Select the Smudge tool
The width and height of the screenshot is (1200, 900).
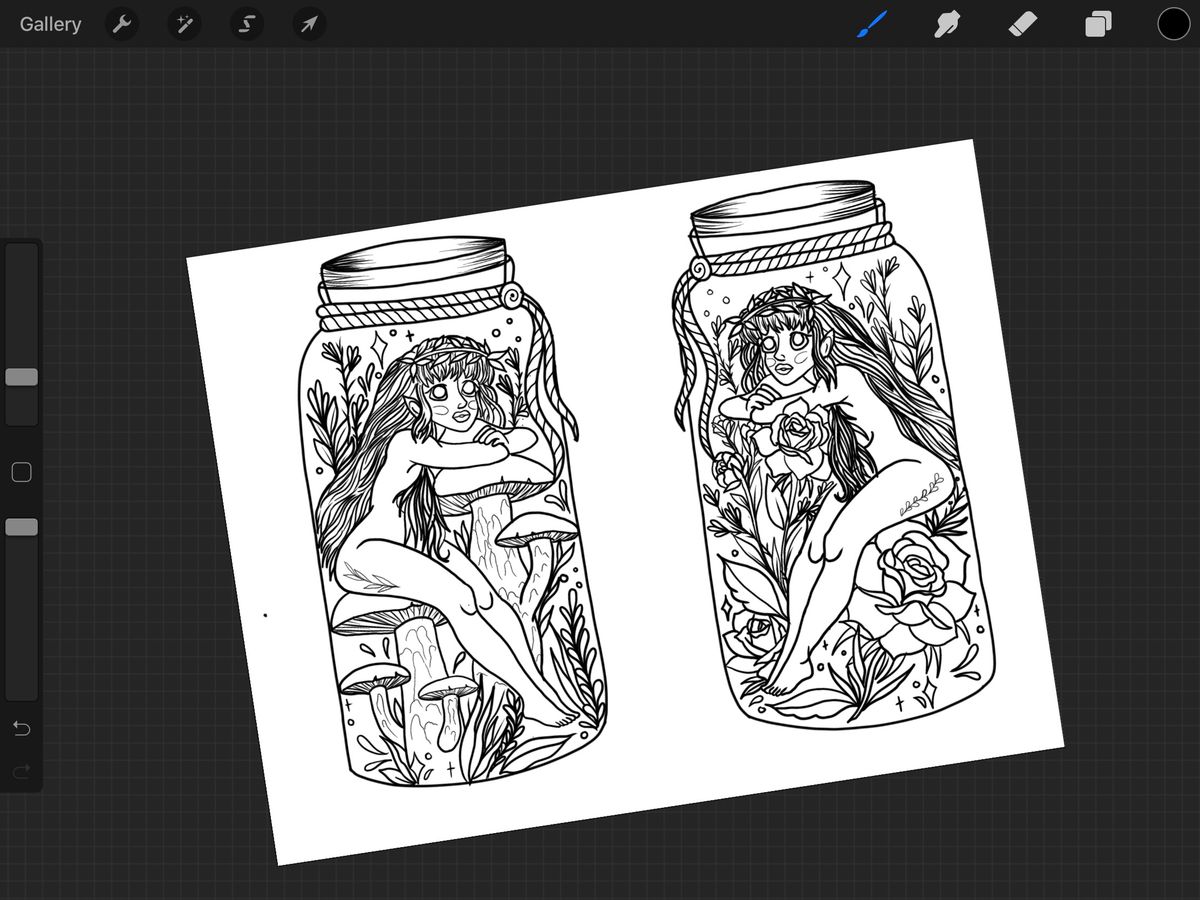click(946, 24)
